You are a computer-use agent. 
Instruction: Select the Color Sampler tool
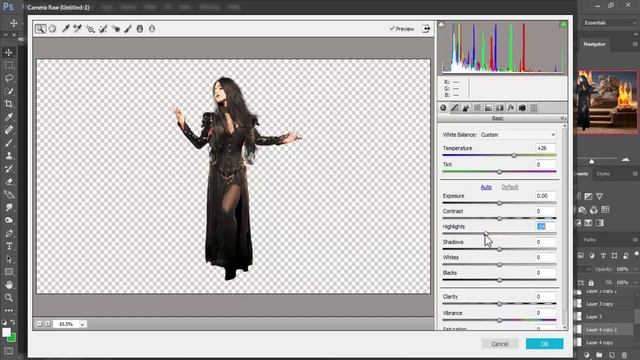coord(78,29)
